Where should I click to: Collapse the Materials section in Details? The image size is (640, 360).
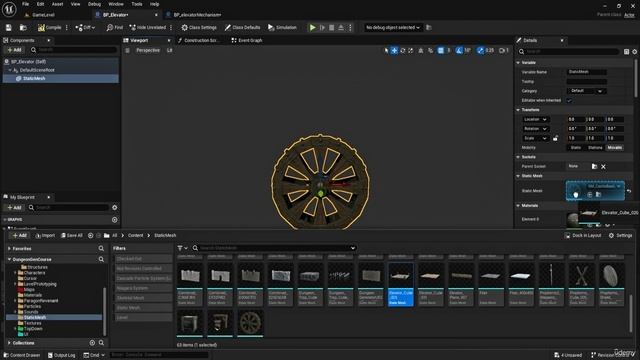pyautogui.click(x=518, y=205)
